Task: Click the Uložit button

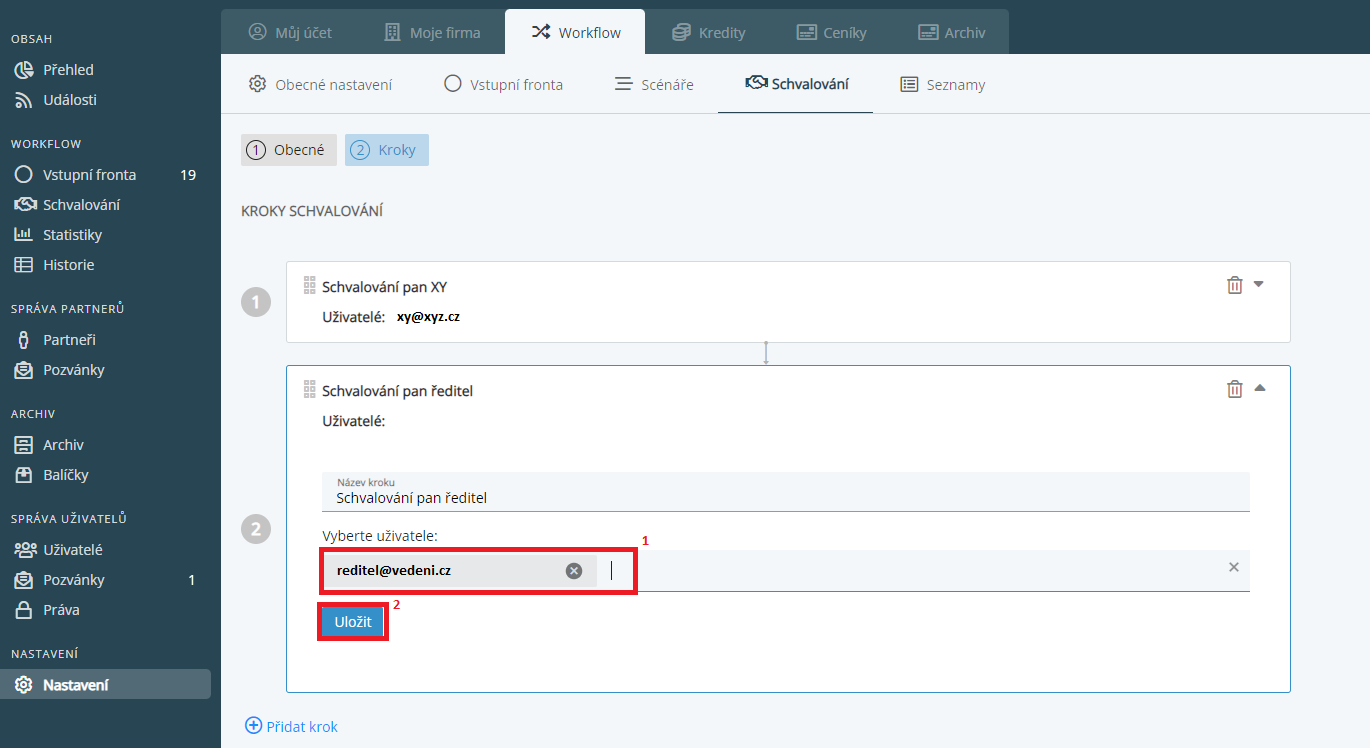Action: coord(353,622)
